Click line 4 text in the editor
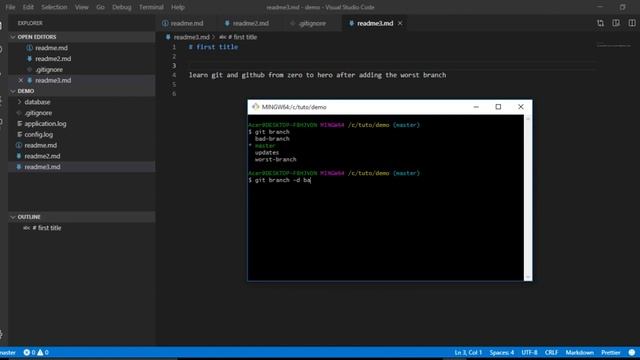 317,75
